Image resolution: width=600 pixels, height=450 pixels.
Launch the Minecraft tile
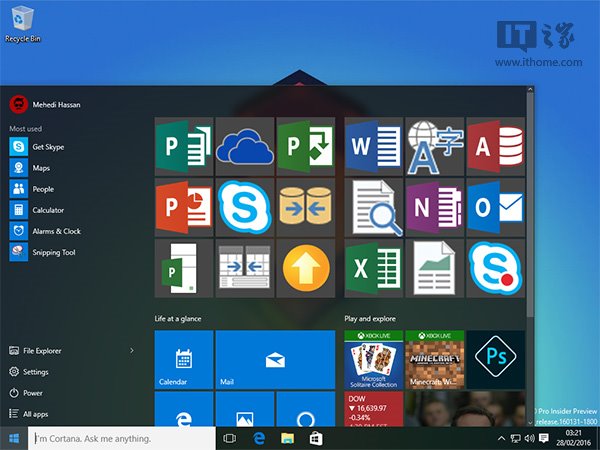pos(434,360)
